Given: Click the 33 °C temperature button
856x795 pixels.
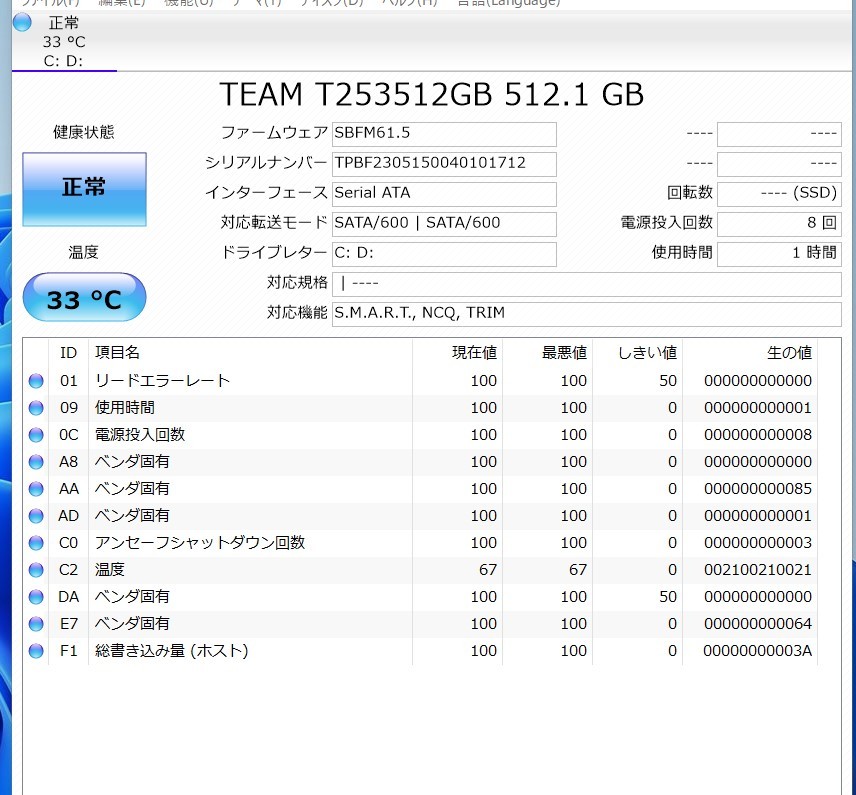Looking at the screenshot, I should click(84, 298).
